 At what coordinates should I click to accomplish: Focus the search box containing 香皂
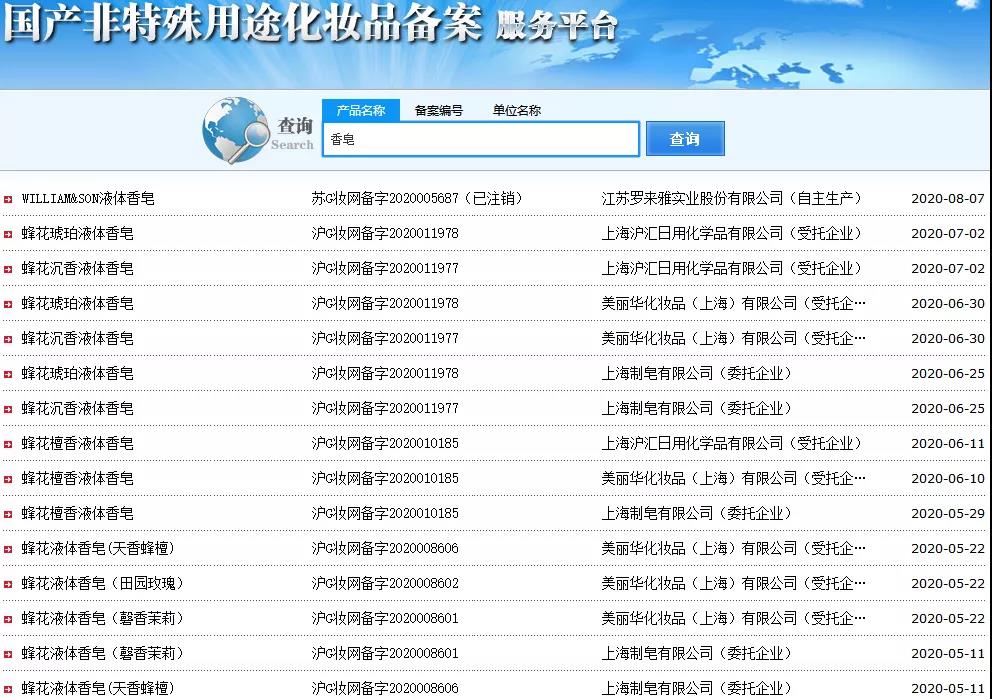click(481, 139)
